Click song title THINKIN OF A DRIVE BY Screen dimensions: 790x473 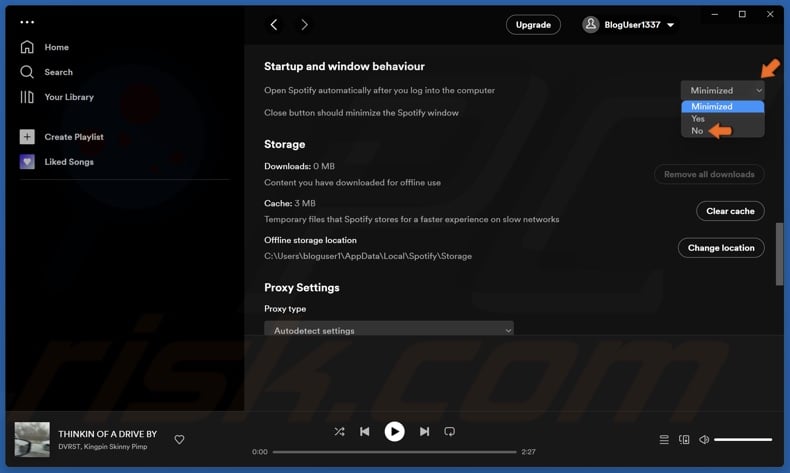(x=108, y=434)
